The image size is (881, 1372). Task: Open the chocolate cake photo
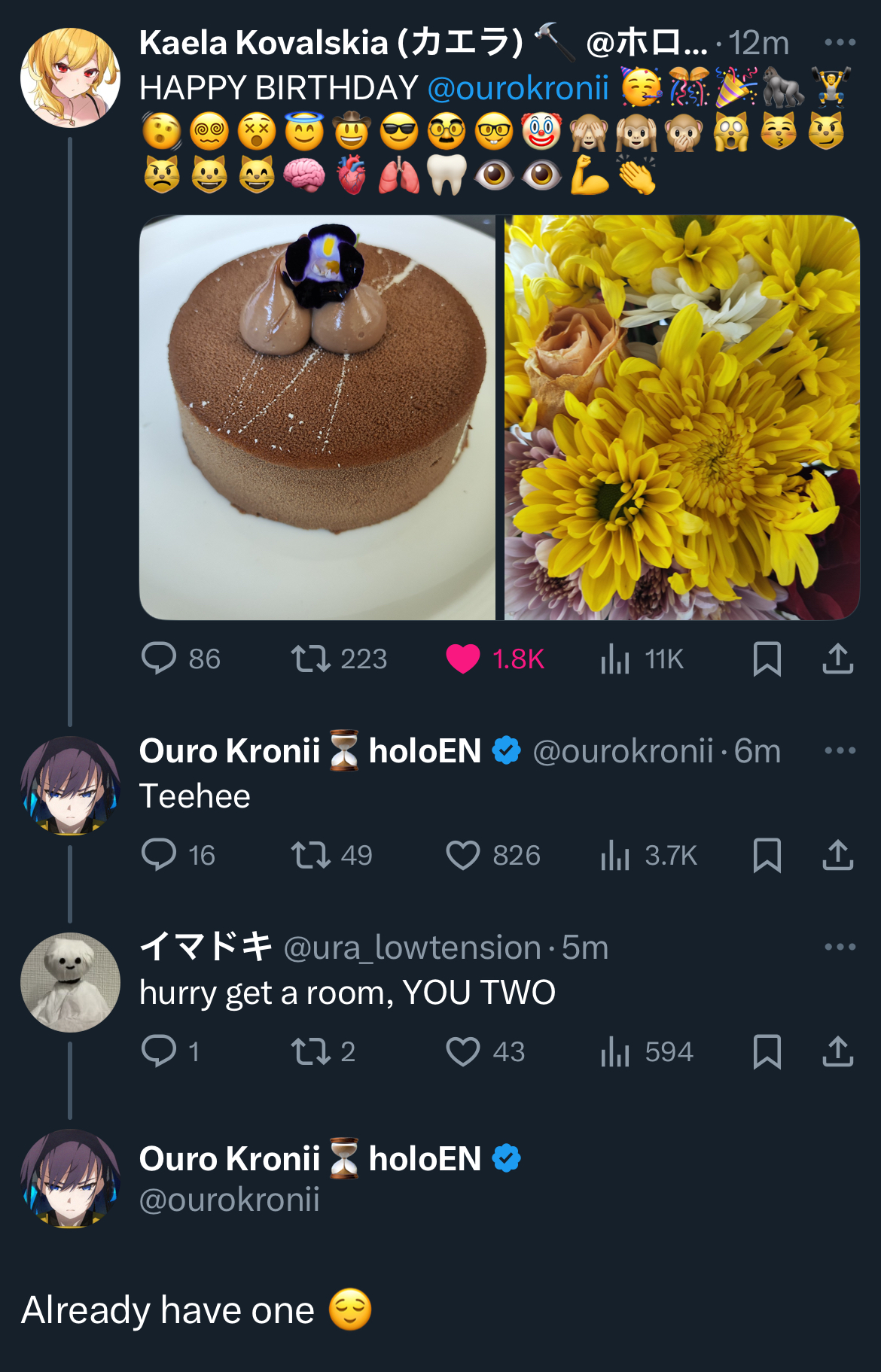(317, 418)
